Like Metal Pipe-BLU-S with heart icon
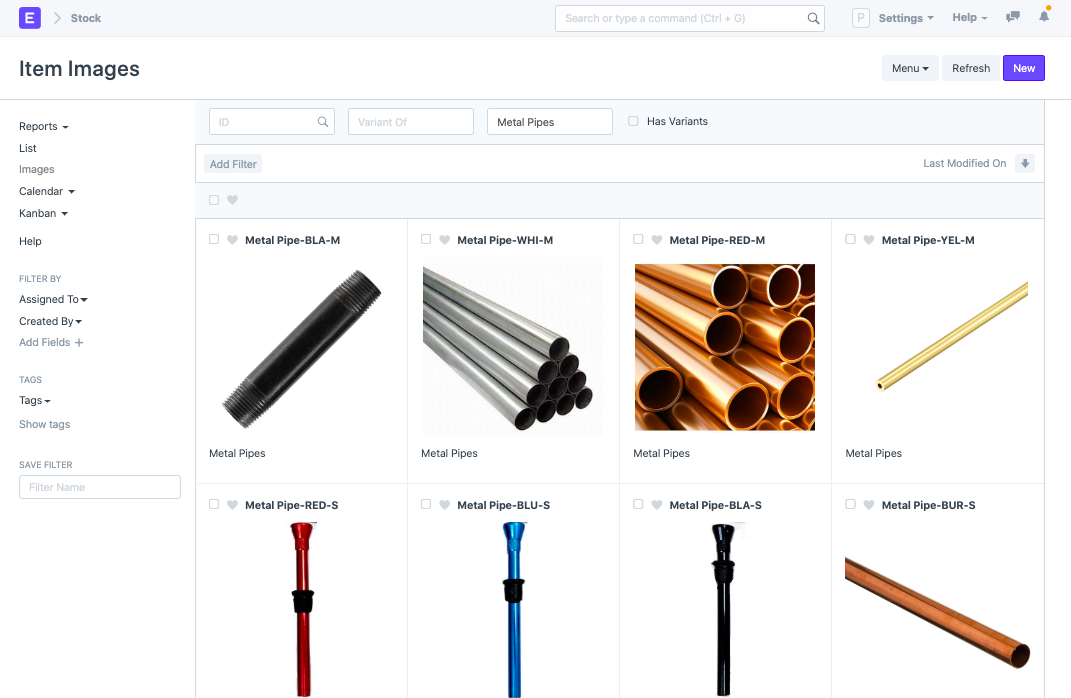This screenshot has height=698, width=1071. 445,505
